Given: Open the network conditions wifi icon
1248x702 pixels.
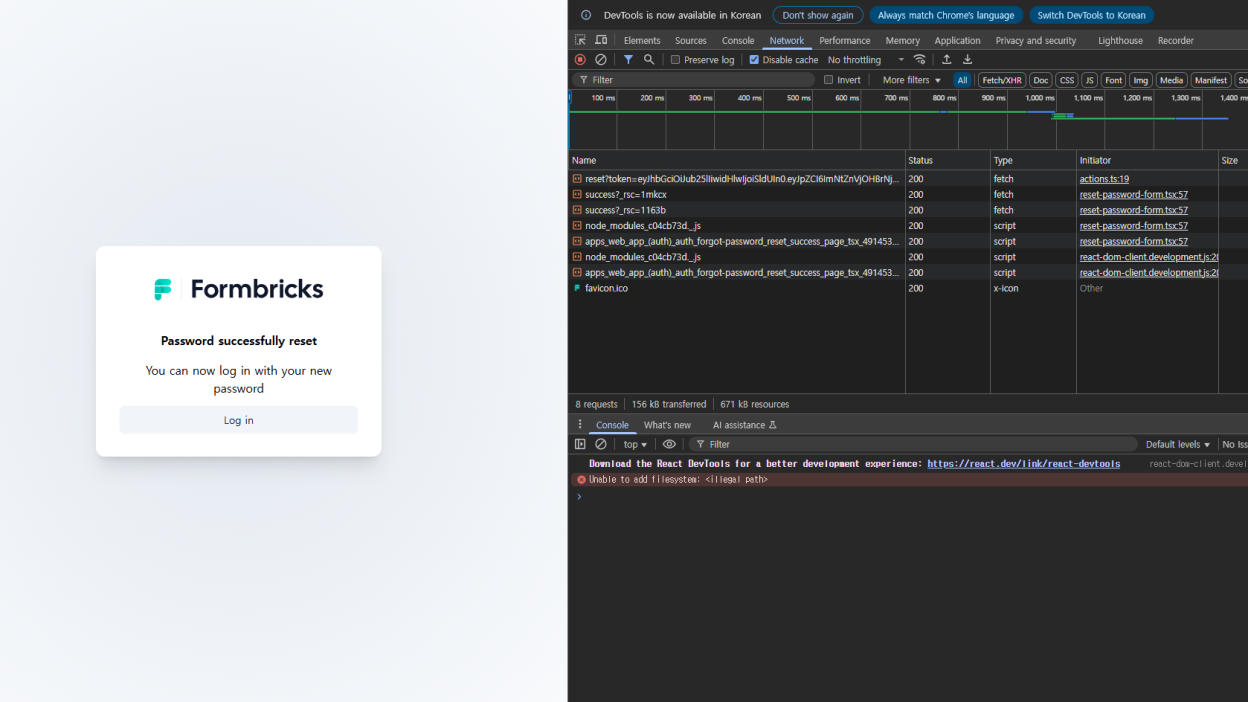Looking at the screenshot, I should pyautogui.click(x=920, y=60).
